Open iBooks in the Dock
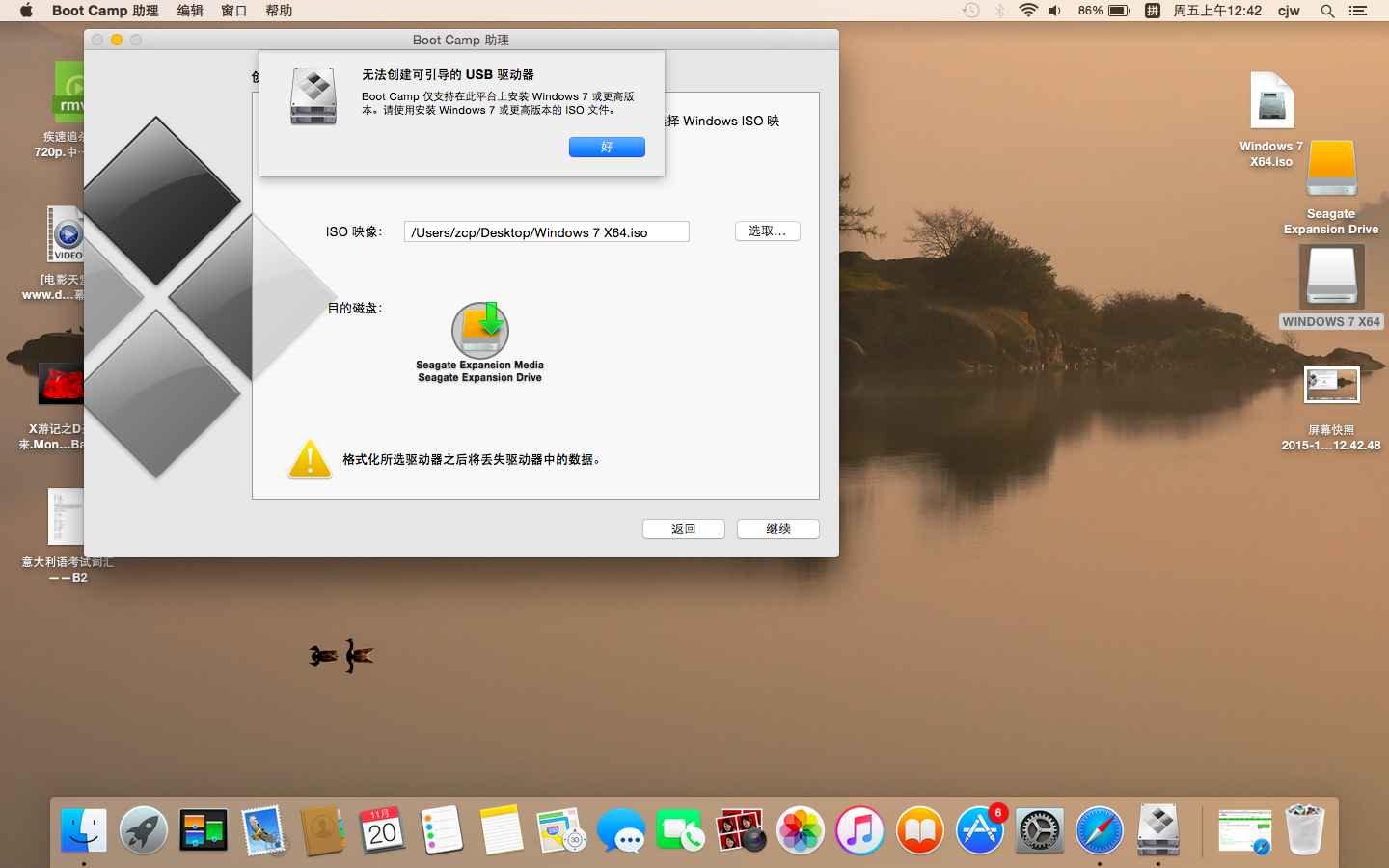The image size is (1389, 868). tap(920, 829)
